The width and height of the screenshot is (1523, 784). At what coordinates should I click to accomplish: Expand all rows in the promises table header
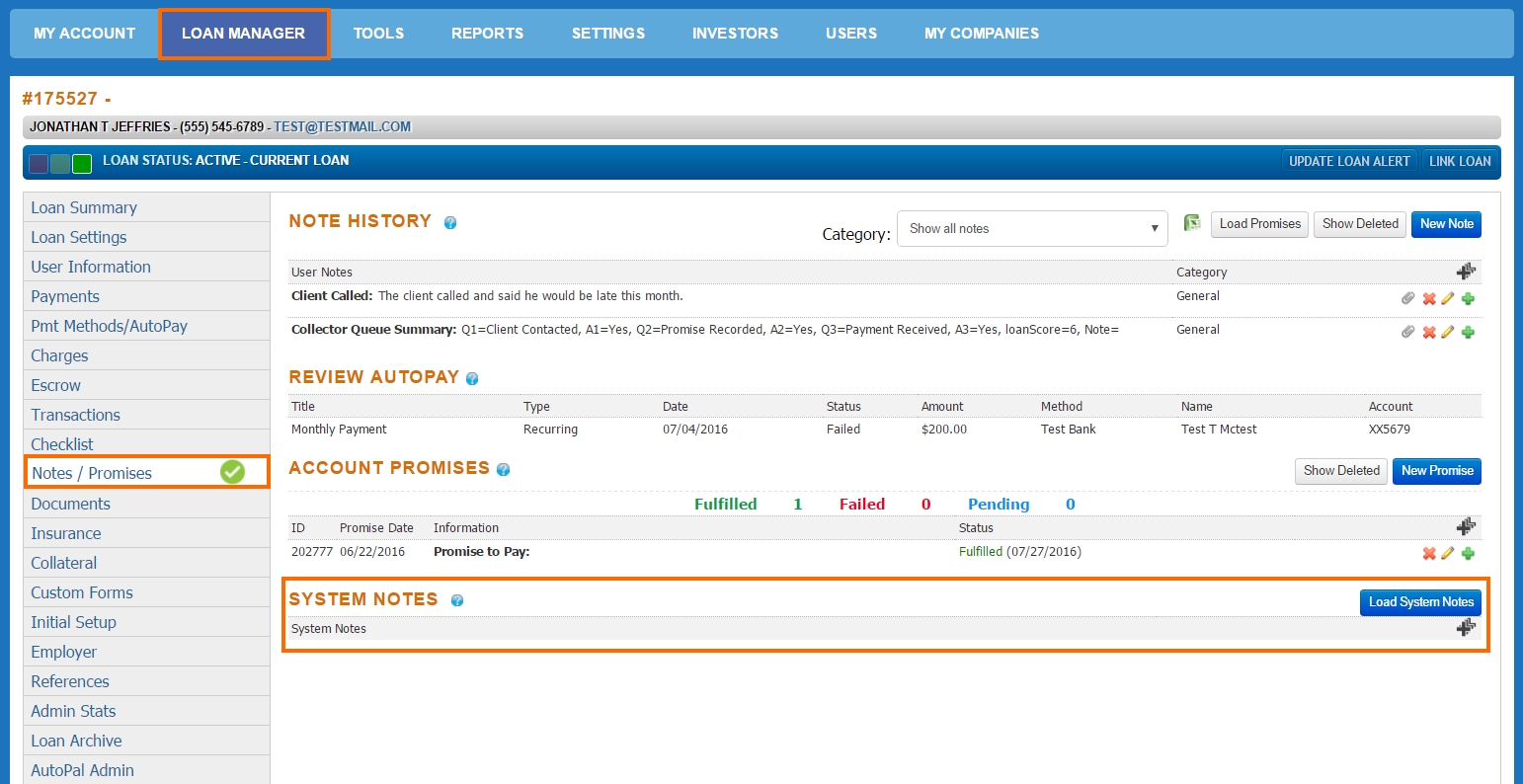[x=1466, y=527]
